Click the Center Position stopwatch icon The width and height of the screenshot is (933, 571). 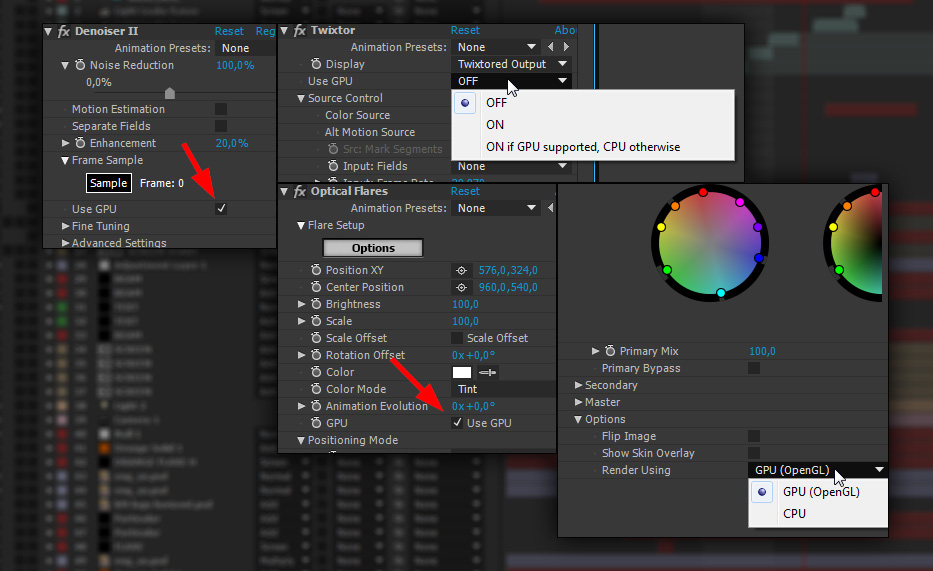click(316, 287)
